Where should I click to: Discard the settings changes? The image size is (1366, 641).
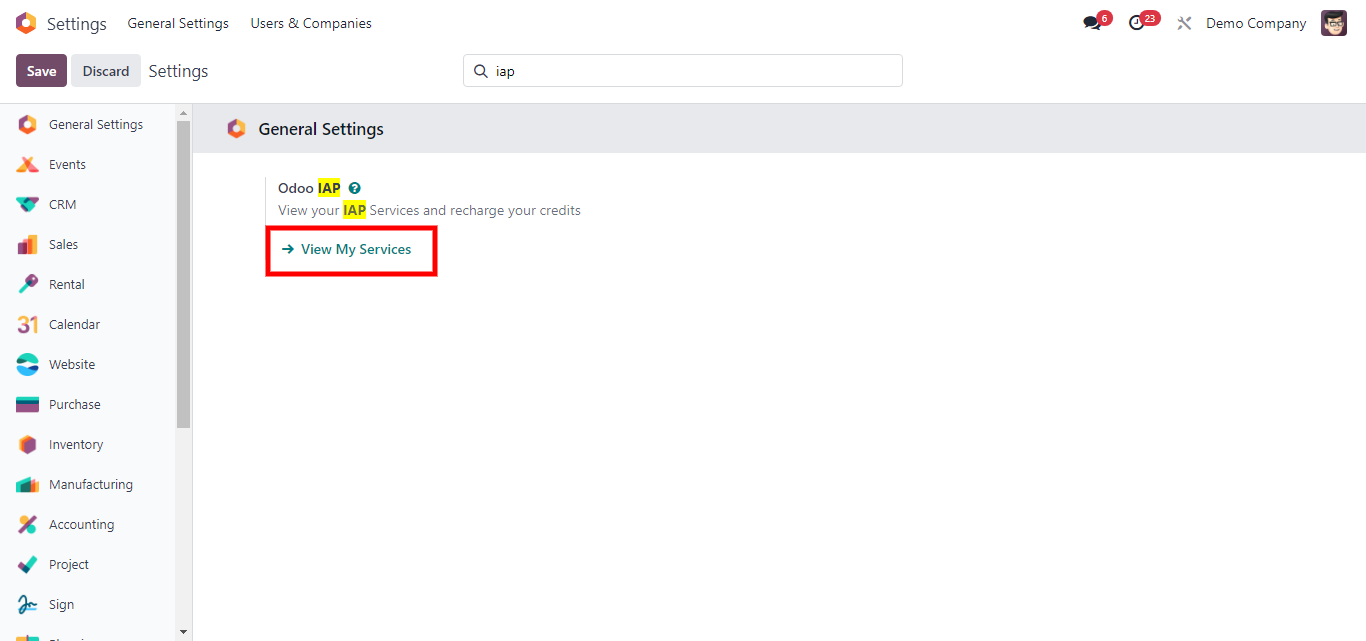pyautogui.click(x=106, y=71)
